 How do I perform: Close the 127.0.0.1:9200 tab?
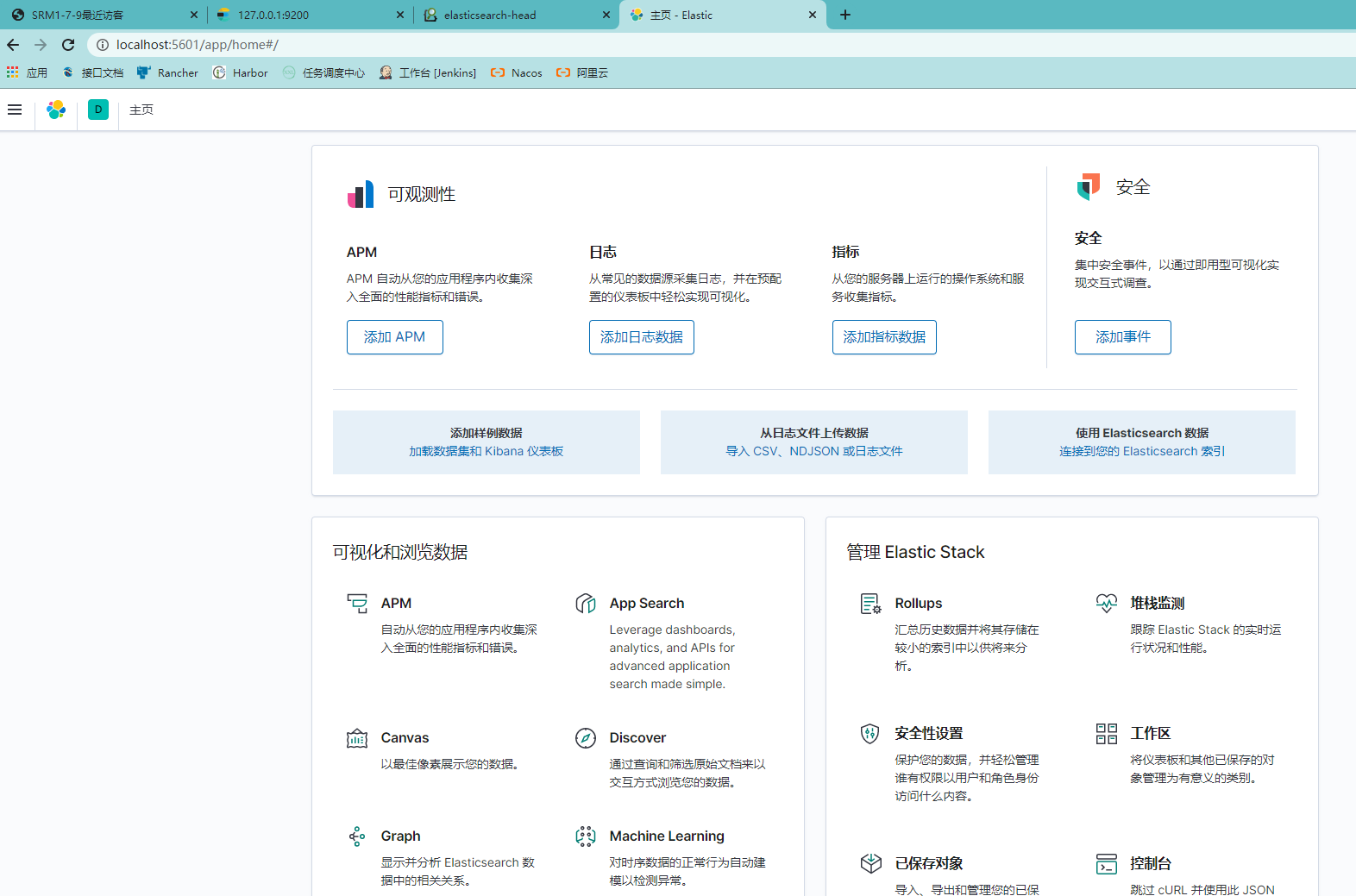(400, 15)
